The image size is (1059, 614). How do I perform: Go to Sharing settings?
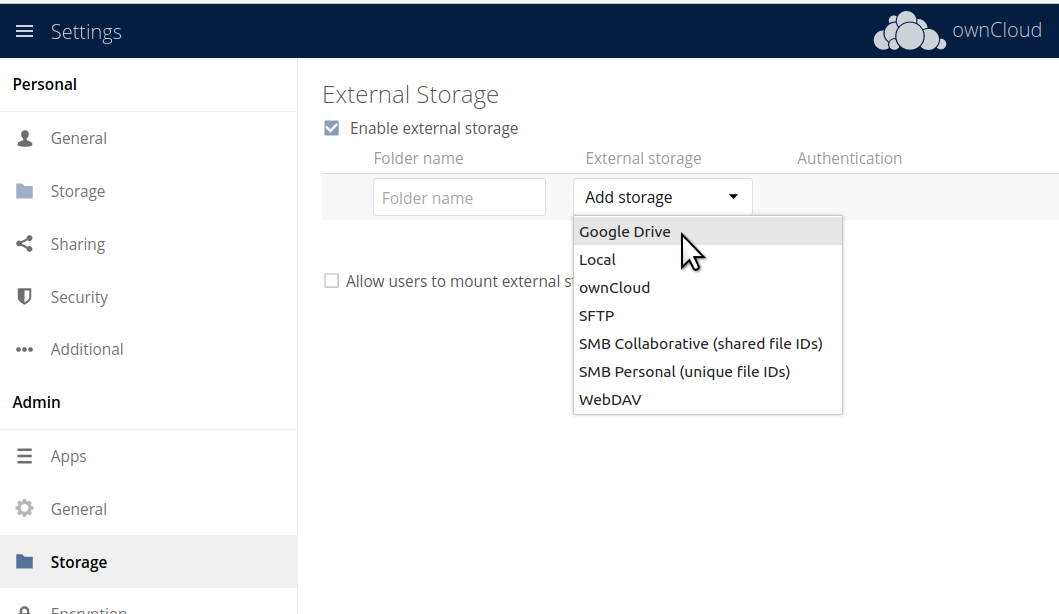coord(149,244)
